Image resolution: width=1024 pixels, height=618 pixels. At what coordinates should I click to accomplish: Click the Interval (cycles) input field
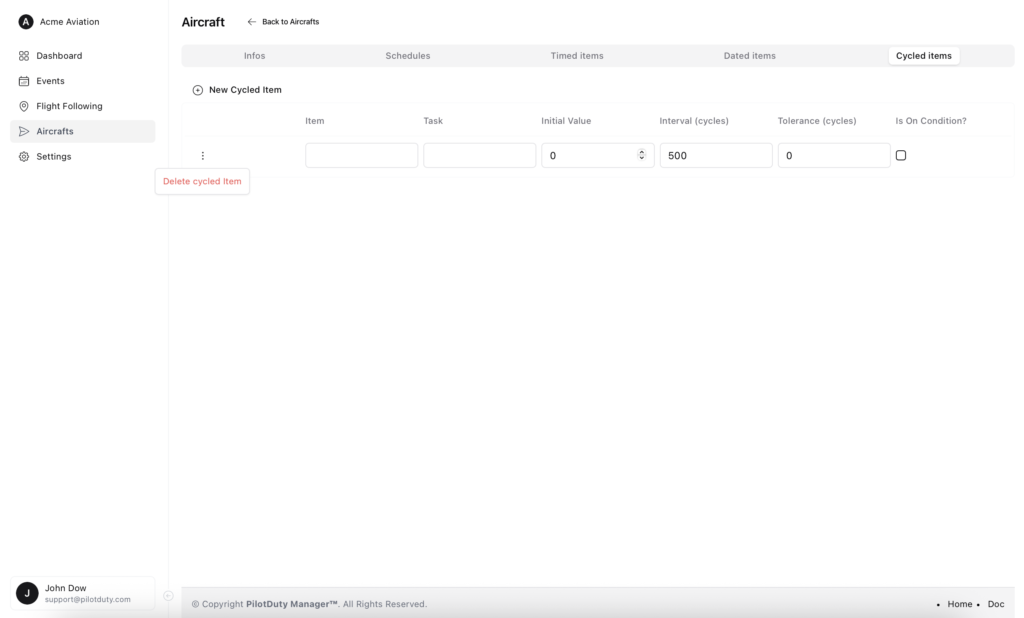click(x=716, y=155)
